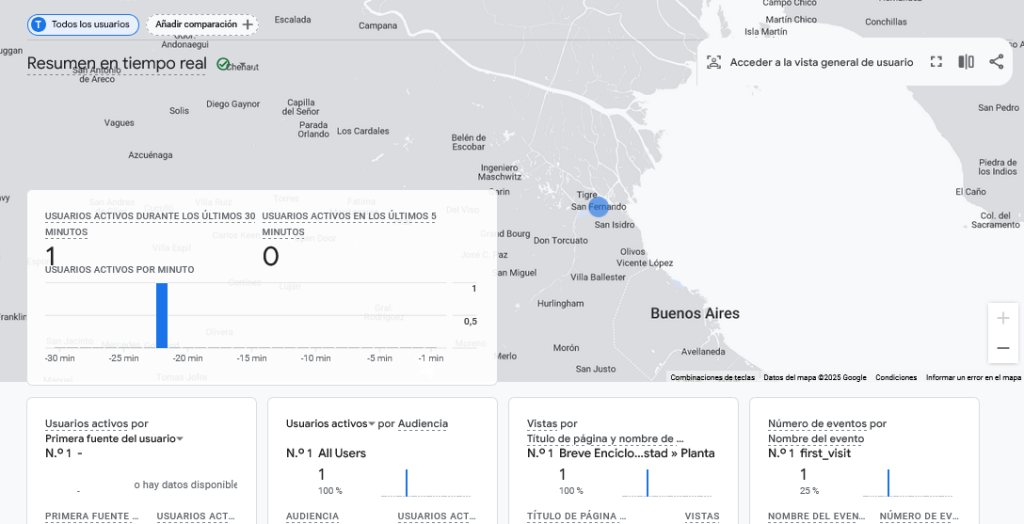The width and height of the screenshot is (1024, 524).
Task: Click Acceder a la vista general de usuario
Action: (821, 62)
